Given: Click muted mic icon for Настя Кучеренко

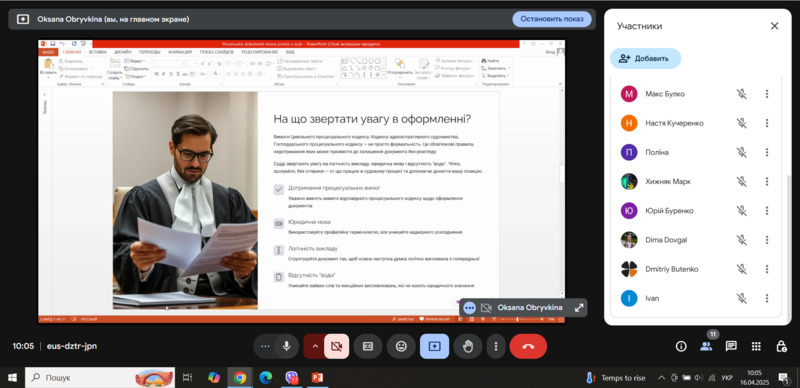Looking at the screenshot, I should [741, 123].
